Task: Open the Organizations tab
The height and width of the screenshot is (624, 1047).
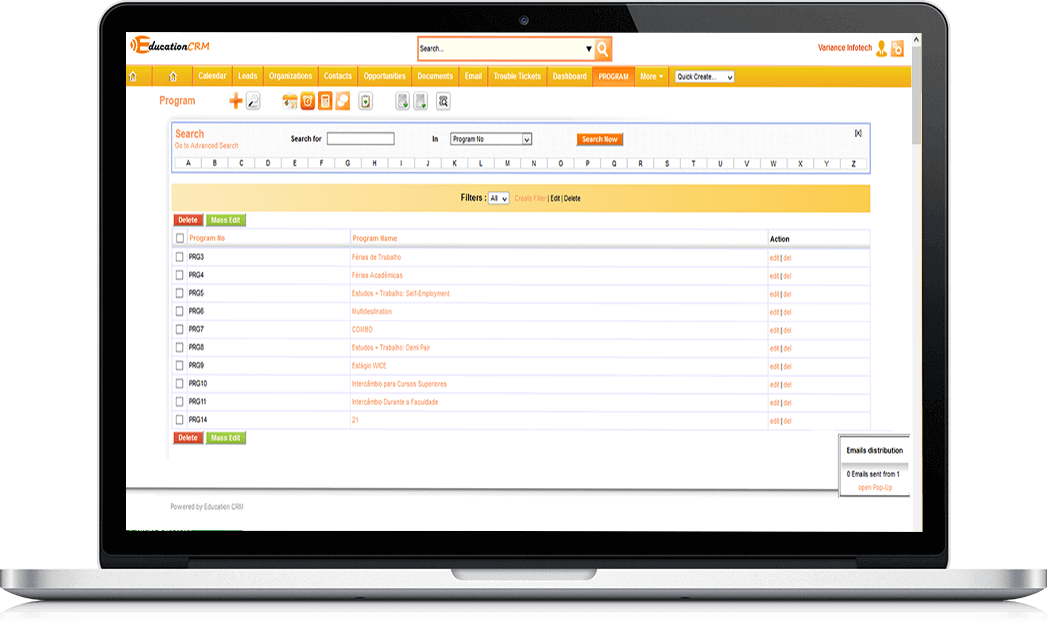Action: (290, 76)
